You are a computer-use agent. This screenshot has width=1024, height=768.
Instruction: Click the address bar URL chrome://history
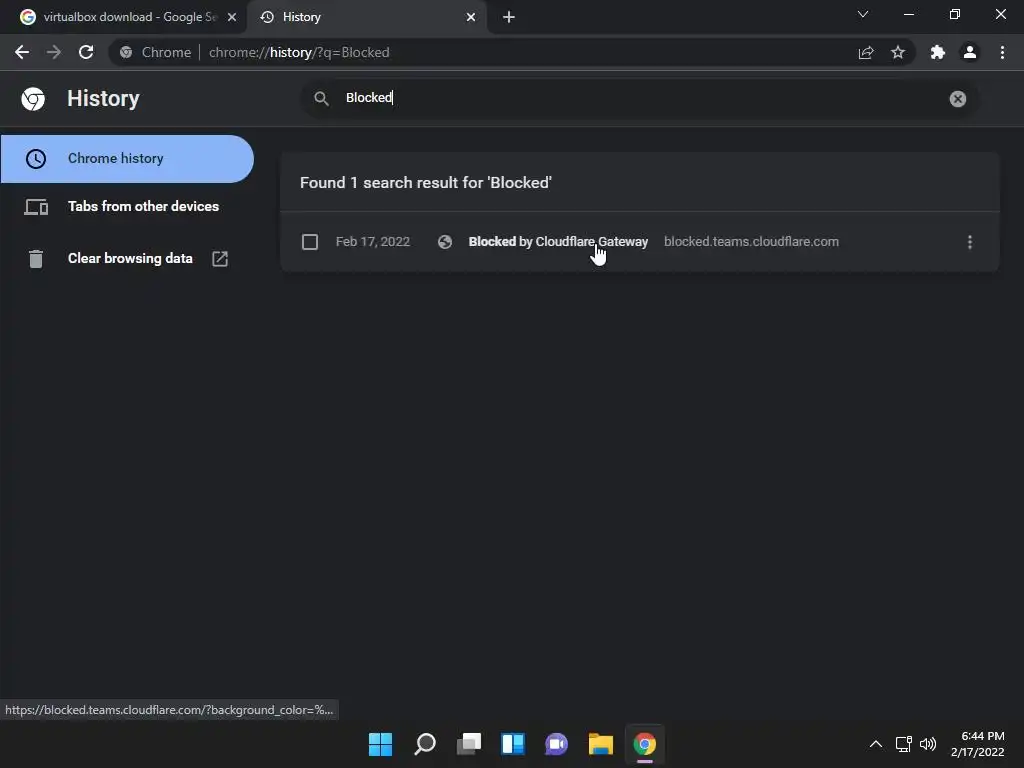point(299,52)
